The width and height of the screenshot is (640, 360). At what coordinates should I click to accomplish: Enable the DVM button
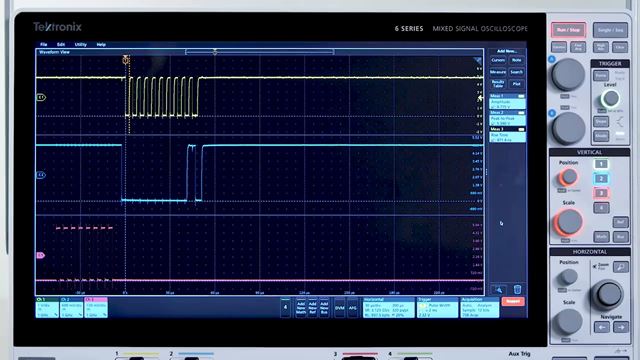[340, 308]
